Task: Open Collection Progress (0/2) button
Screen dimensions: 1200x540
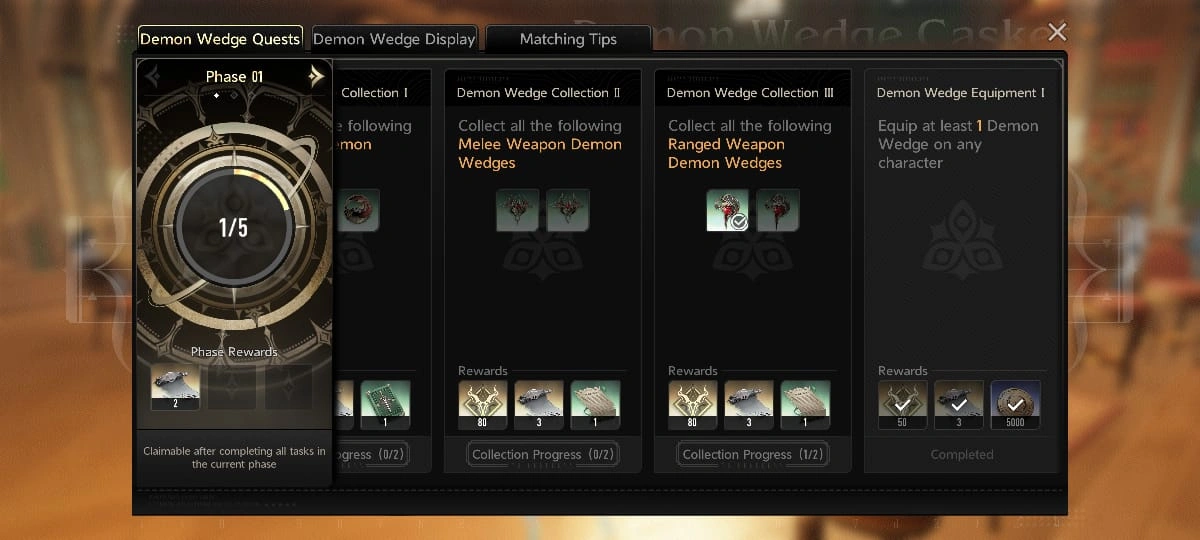Action: pos(543,454)
